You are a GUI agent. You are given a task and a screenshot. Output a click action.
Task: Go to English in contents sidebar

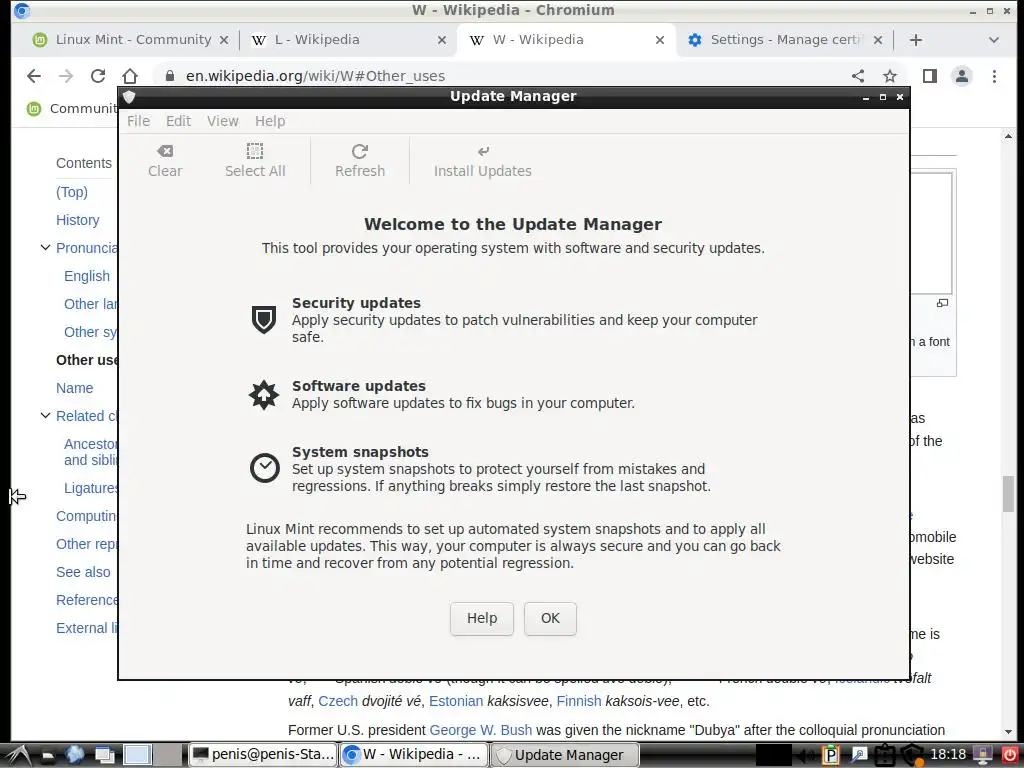(87, 276)
